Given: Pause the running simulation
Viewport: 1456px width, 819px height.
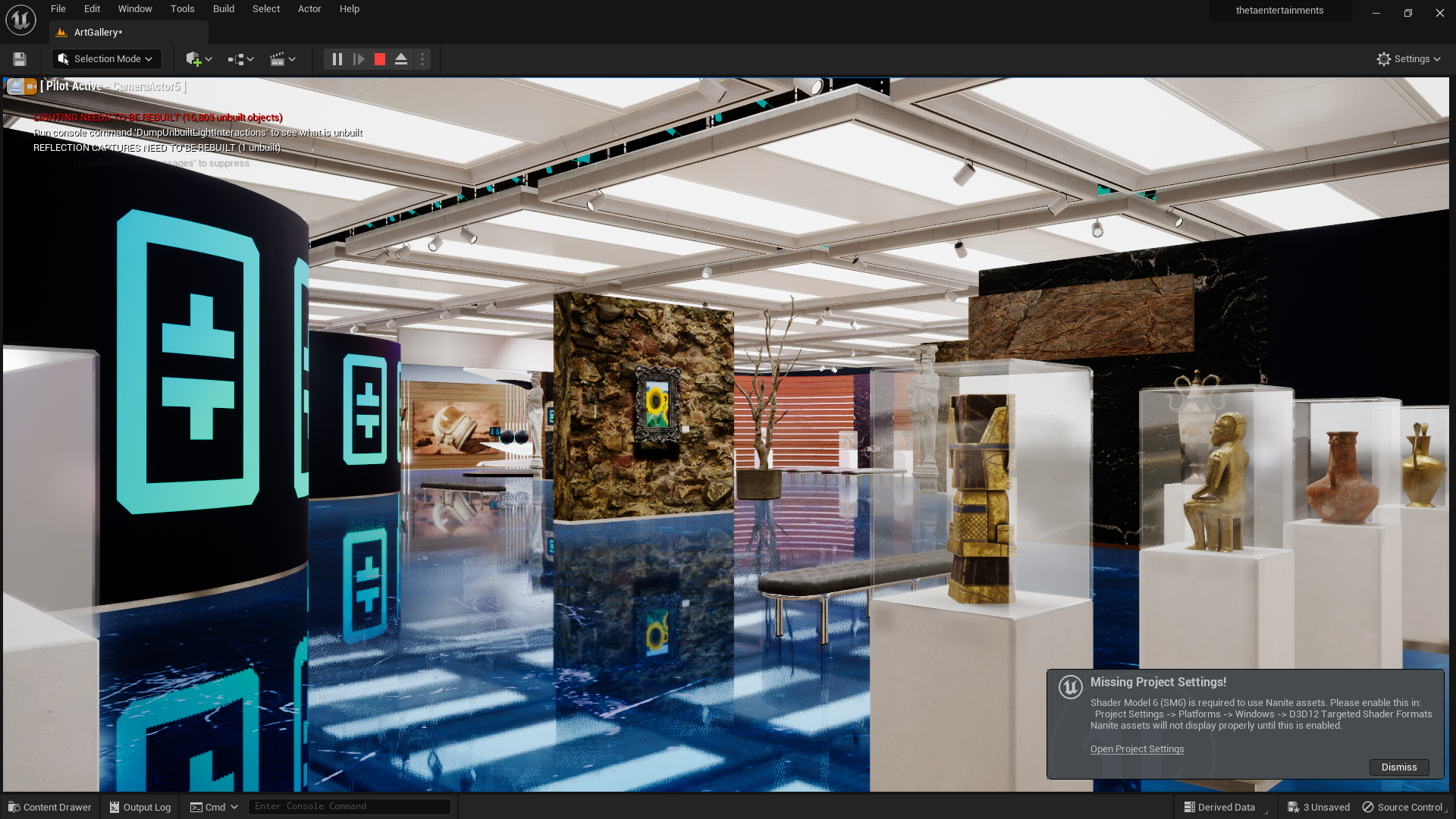Looking at the screenshot, I should 337,59.
